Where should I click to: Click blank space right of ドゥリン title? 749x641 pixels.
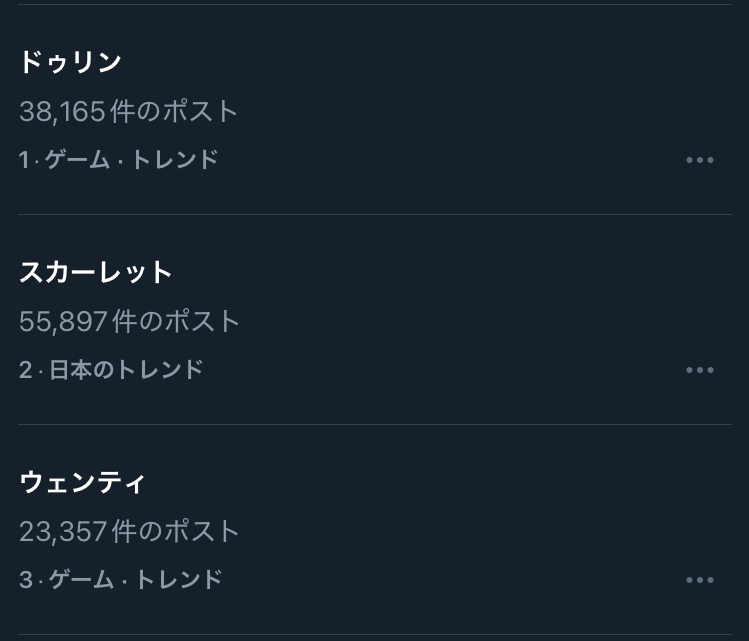(x=400, y=62)
